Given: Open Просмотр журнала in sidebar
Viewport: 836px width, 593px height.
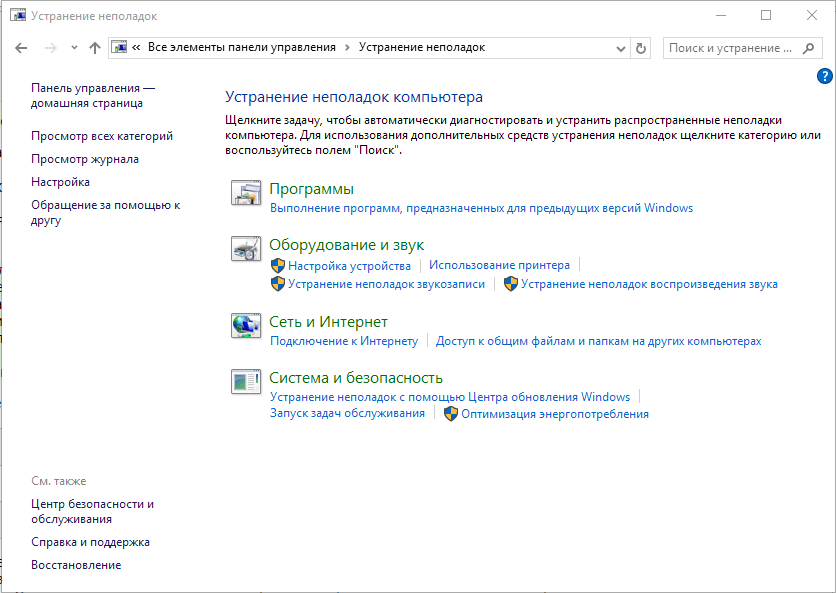Looking at the screenshot, I should [x=85, y=159].
